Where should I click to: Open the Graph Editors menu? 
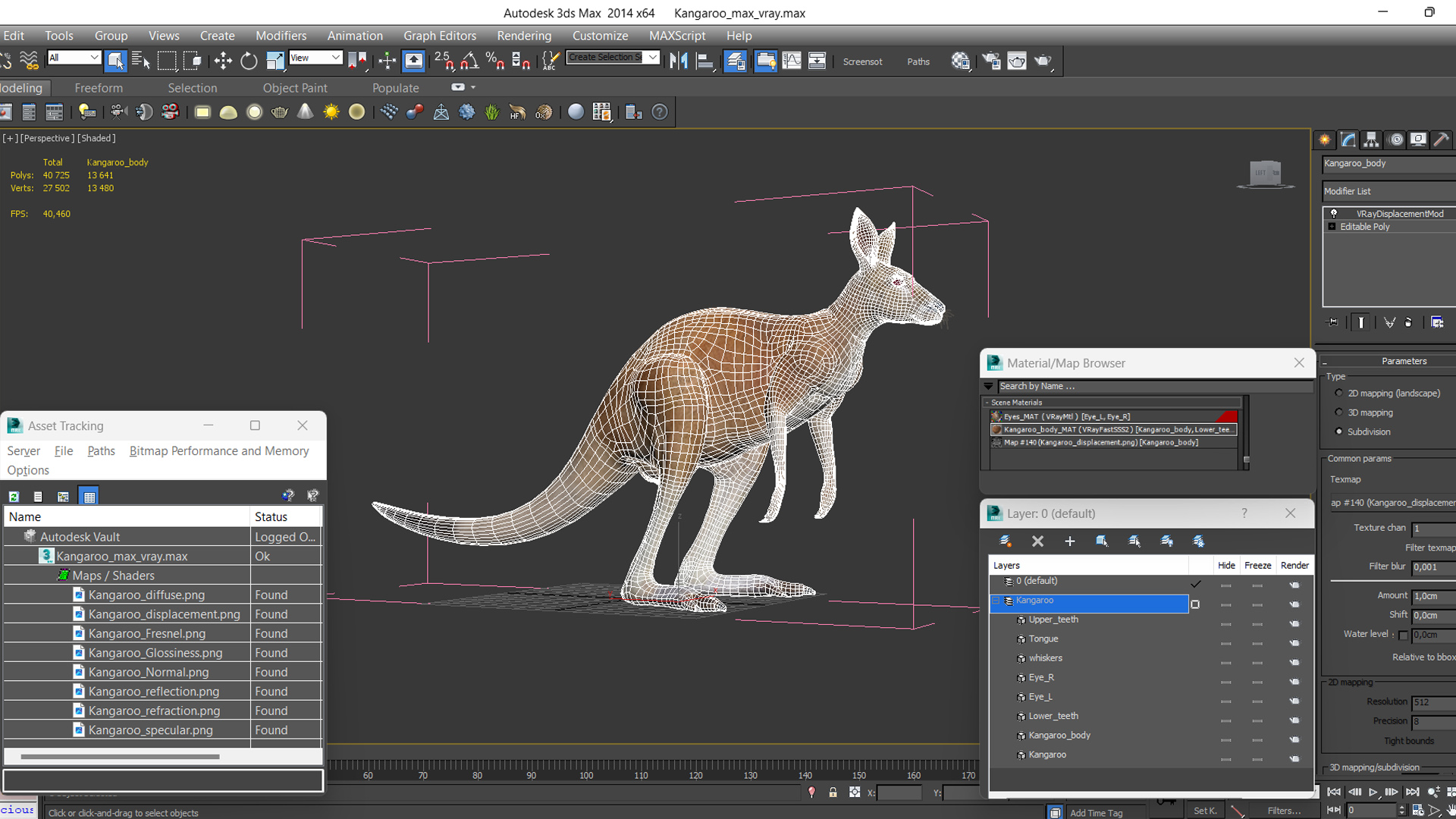point(440,36)
